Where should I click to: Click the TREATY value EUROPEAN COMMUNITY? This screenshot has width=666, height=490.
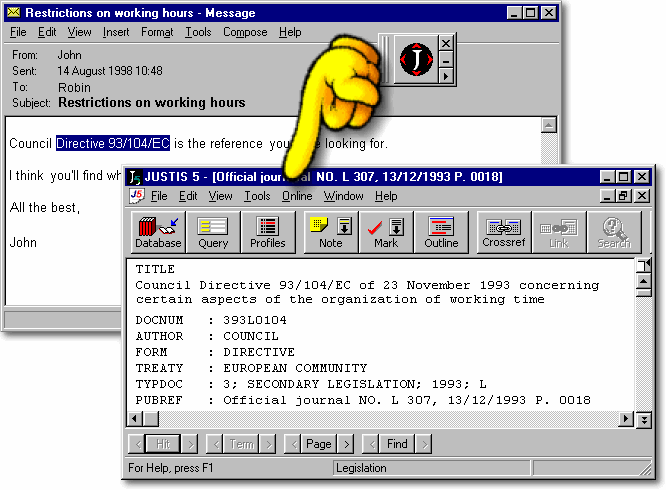[295, 368]
